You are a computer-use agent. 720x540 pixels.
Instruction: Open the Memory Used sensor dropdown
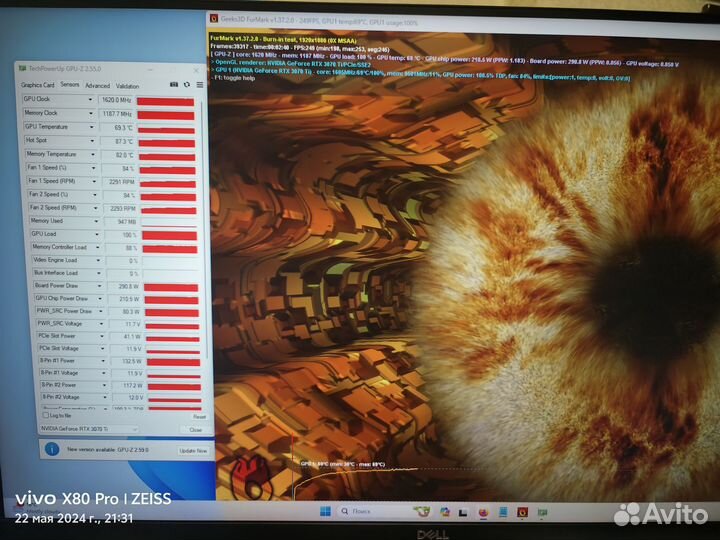coord(96,221)
